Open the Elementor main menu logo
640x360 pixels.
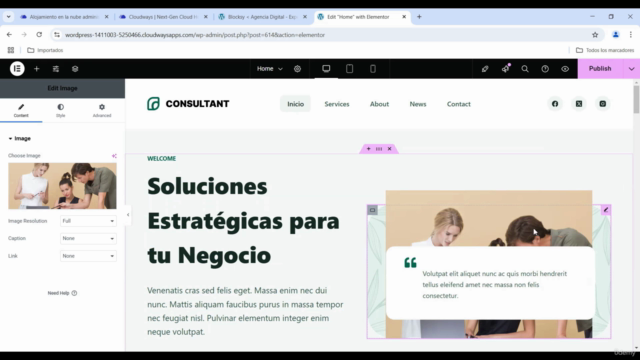pos(17,69)
